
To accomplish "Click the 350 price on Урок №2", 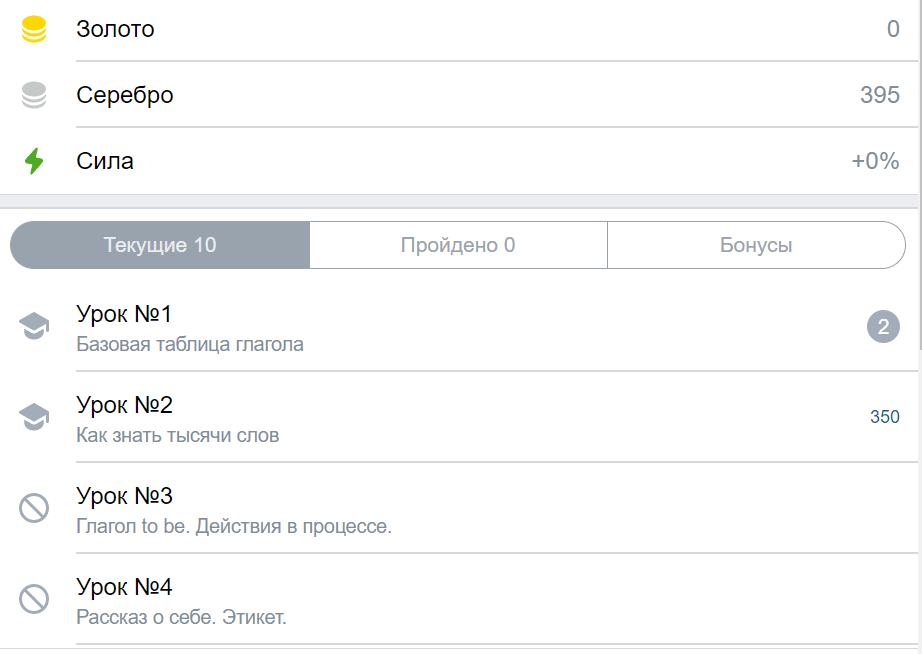I will 884,417.
